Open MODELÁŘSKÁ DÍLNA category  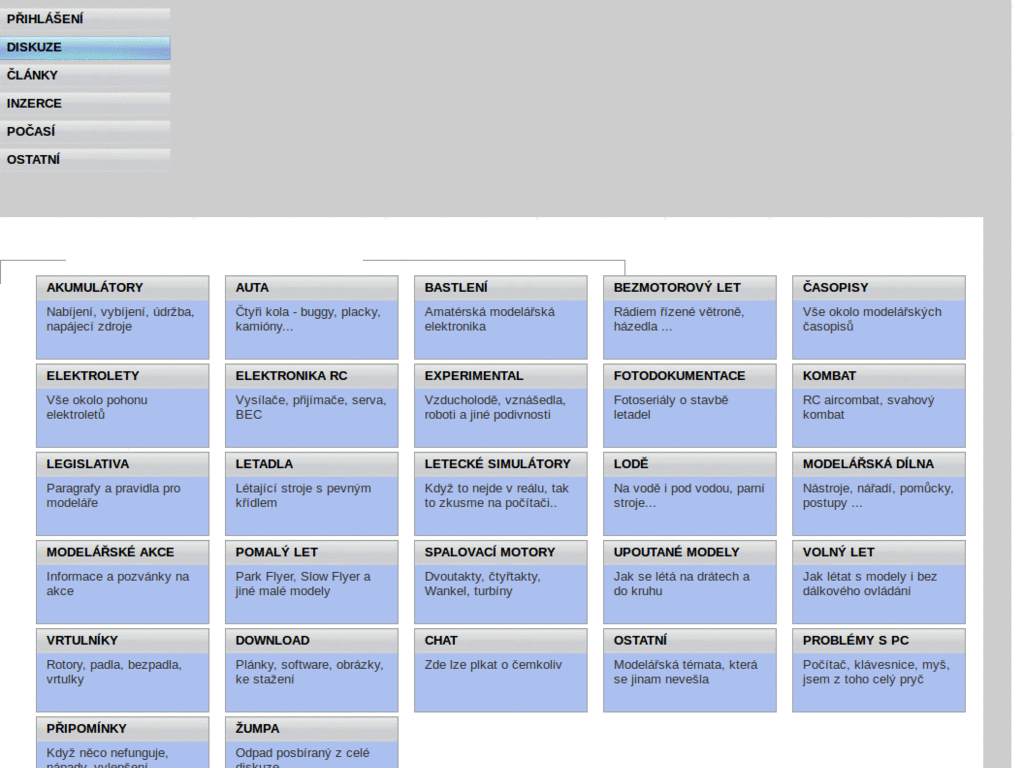point(868,464)
